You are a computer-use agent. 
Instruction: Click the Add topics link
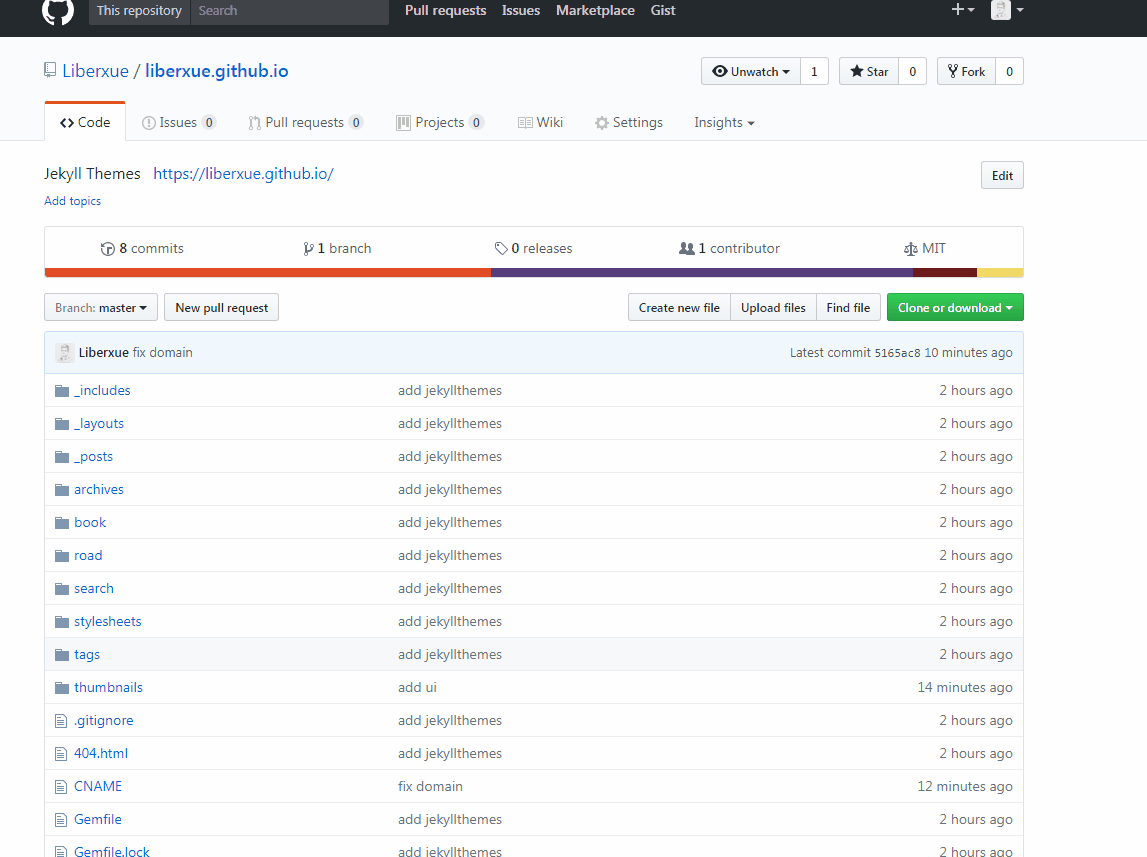72,201
